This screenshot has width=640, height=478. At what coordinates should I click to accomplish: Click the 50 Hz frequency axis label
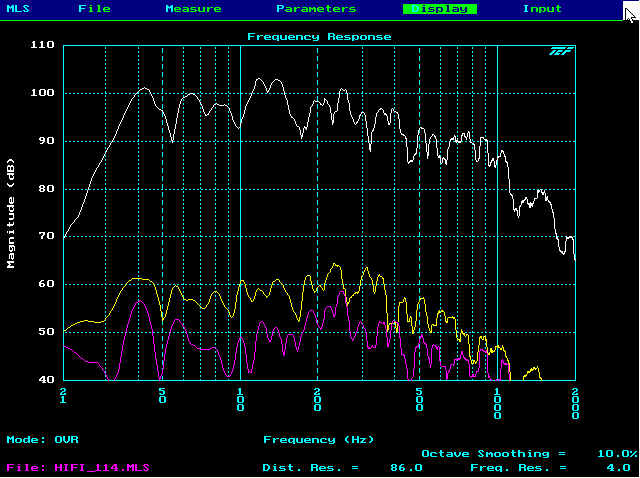(162, 396)
